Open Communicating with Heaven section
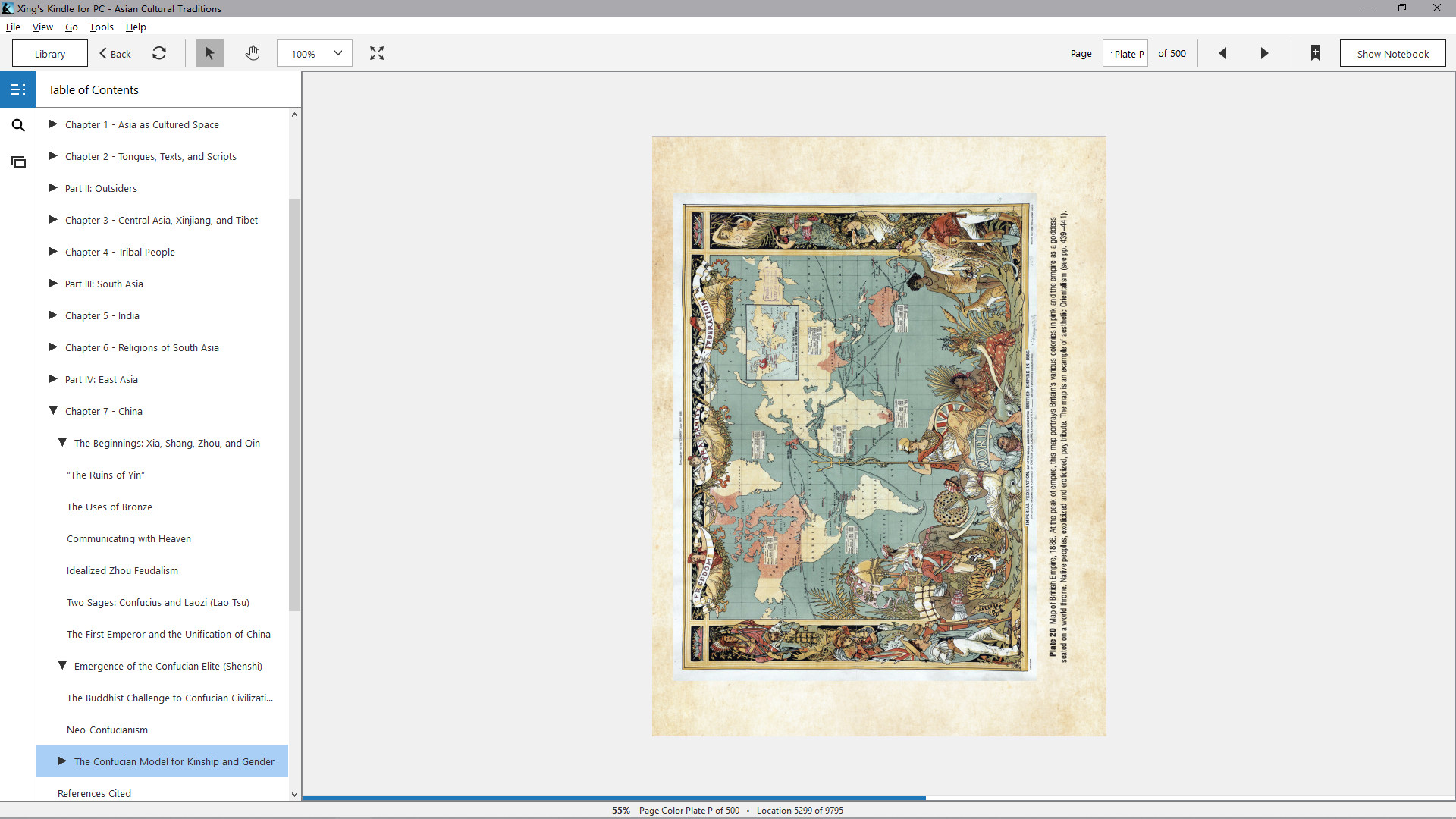Viewport: 1456px width, 819px height. click(129, 538)
